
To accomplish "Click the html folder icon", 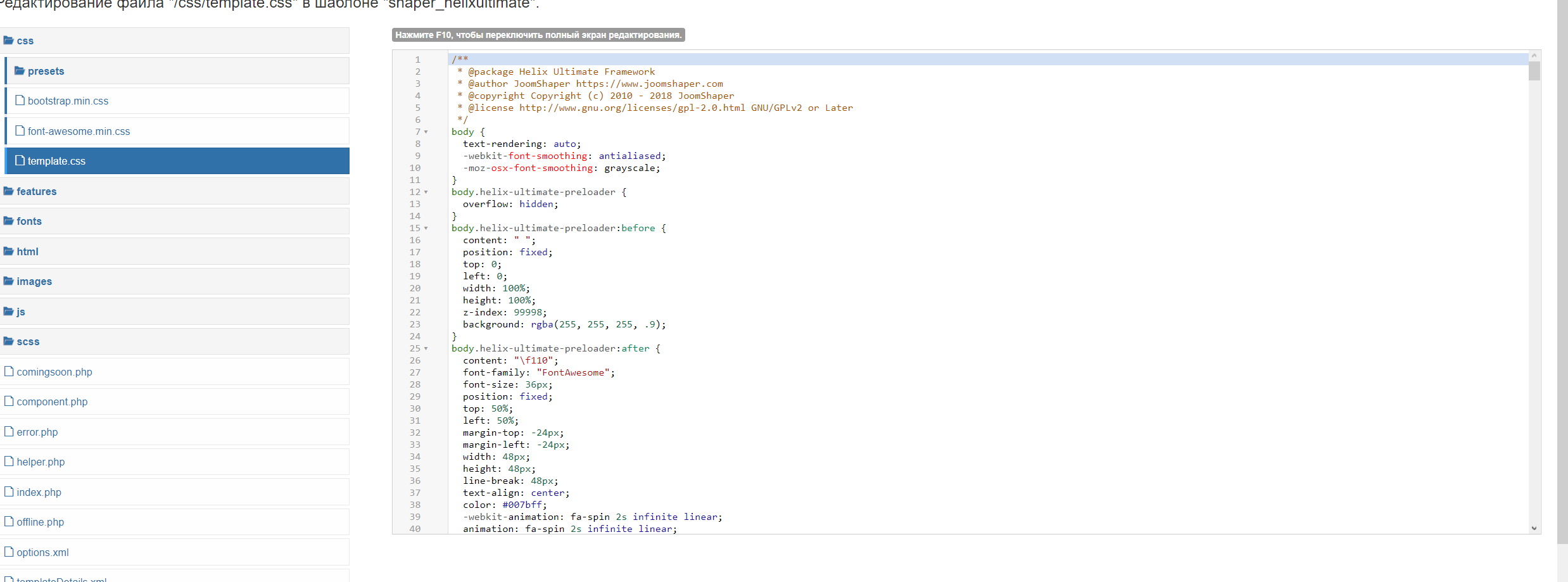I will coord(8,251).
